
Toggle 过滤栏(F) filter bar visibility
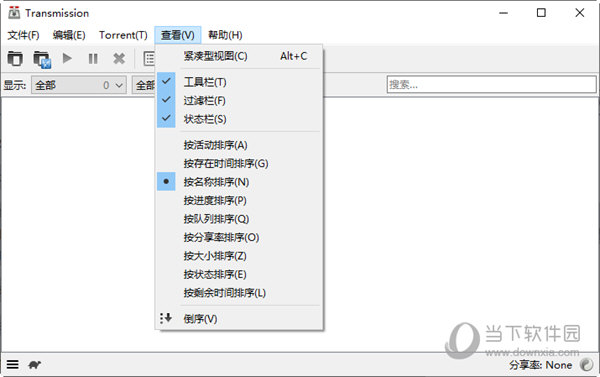[x=240, y=100]
